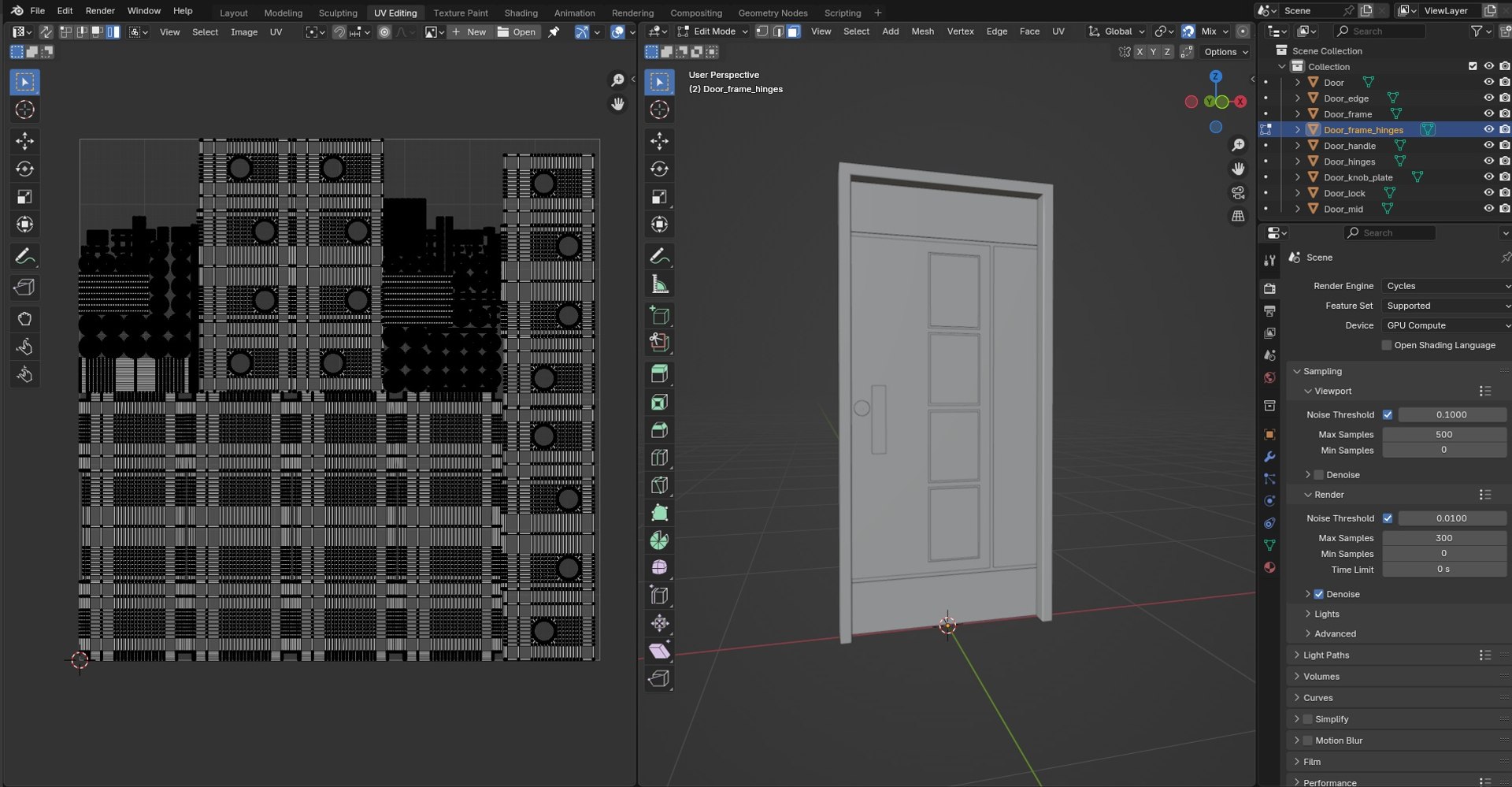This screenshot has width=1512, height=787.
Task: Switch viewport perspective/orthographic grid icon
Action: coord(1238,216)
